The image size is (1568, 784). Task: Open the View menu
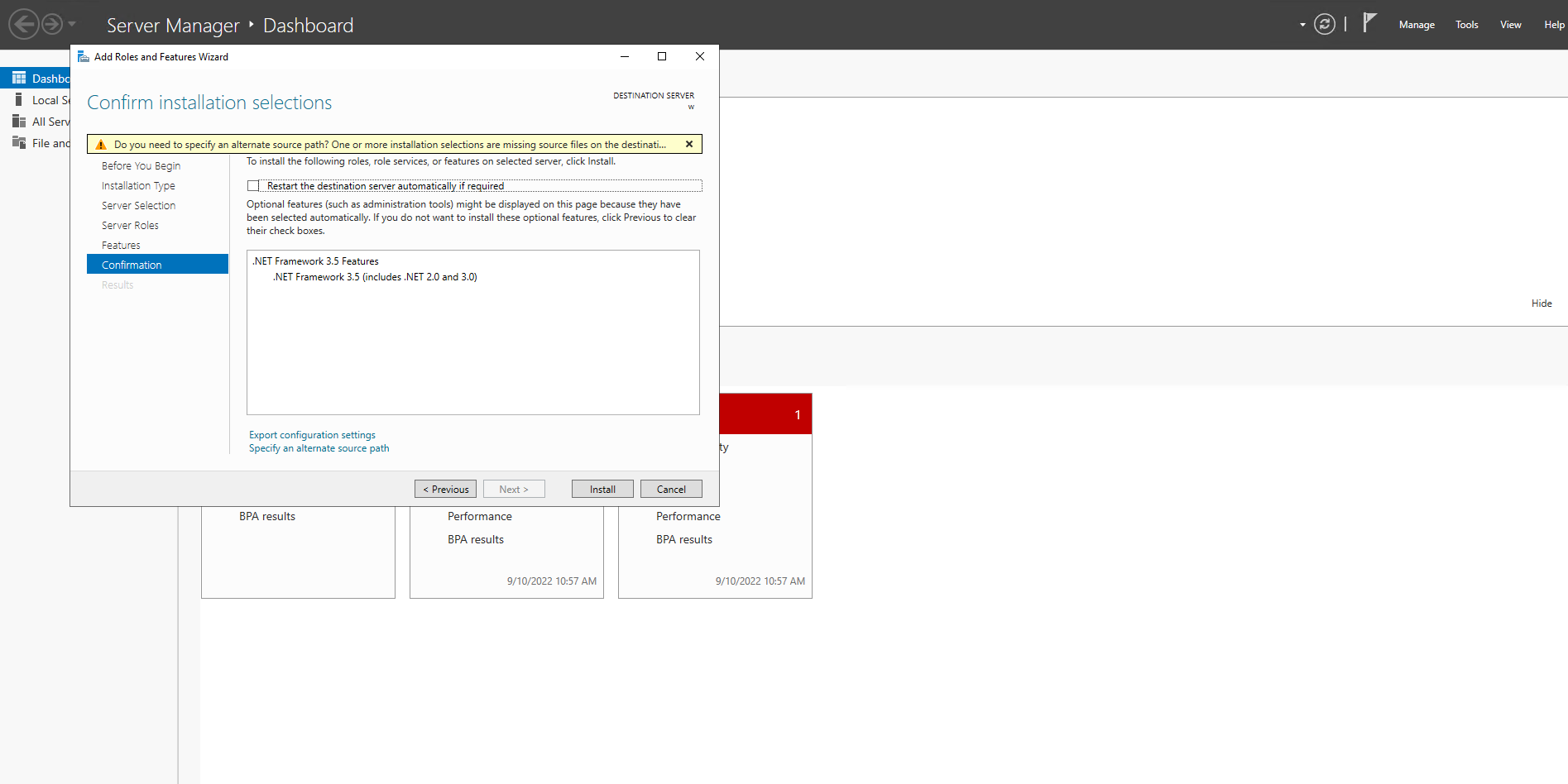pos(1511,25)
